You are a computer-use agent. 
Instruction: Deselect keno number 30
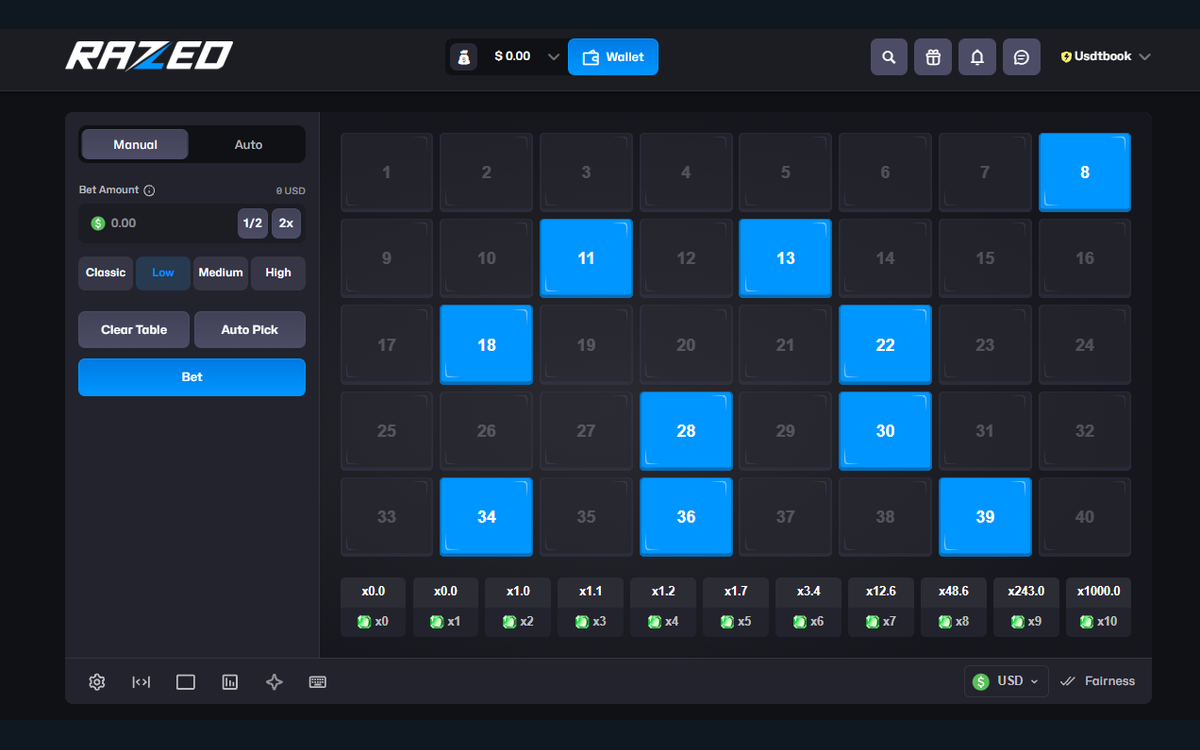[885, 431]
